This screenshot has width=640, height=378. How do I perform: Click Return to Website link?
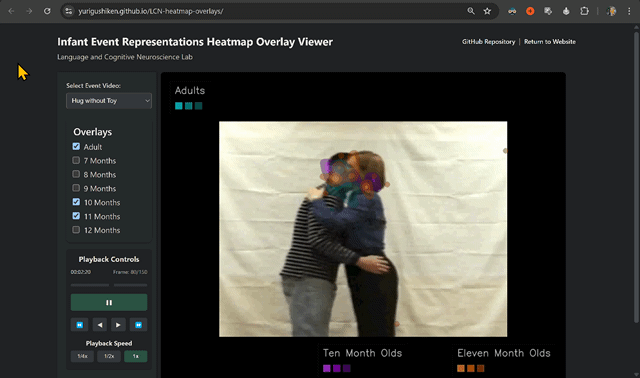point(550,42)
